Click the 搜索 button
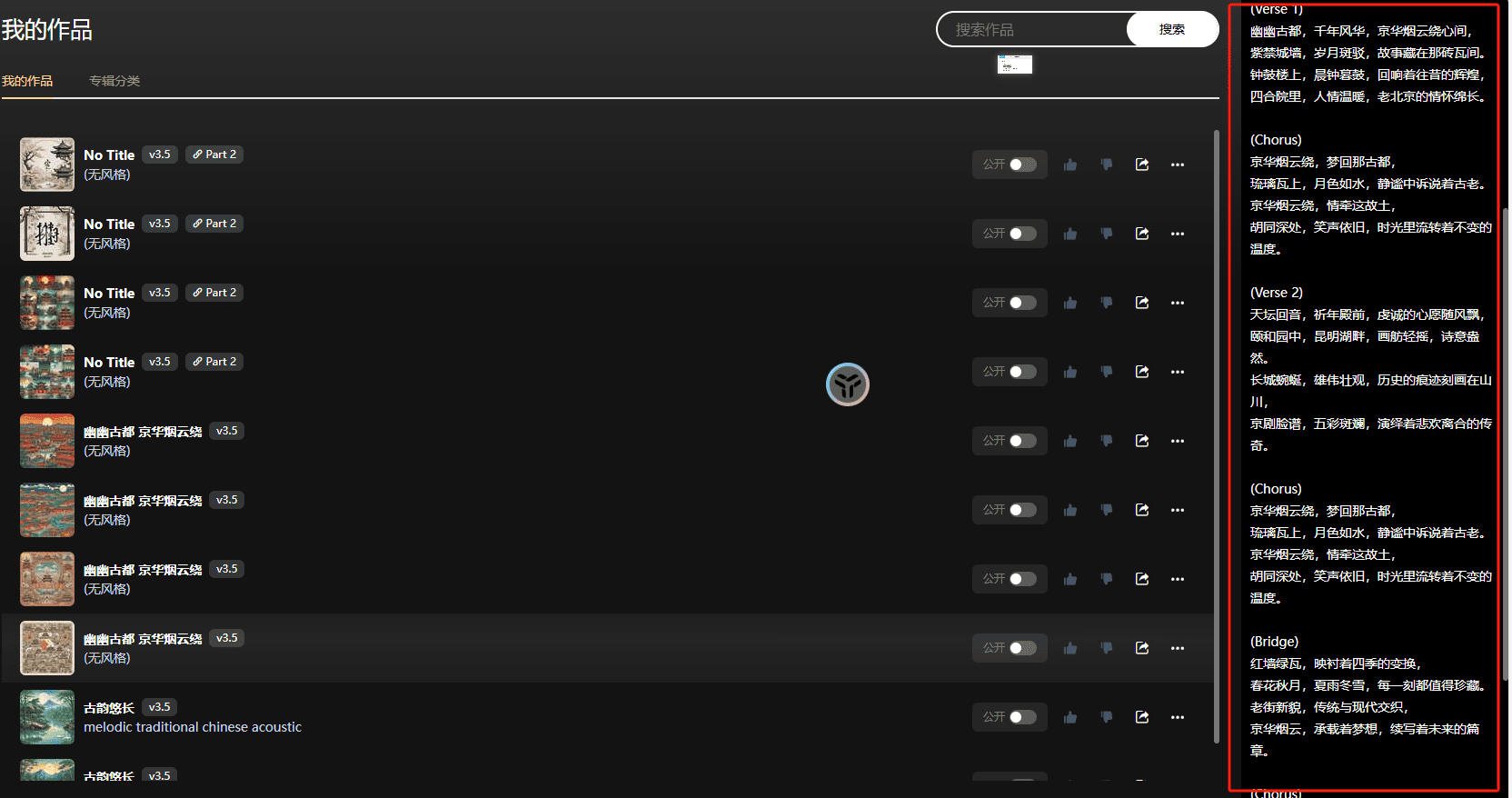This screenshot has height=798, width=1512. pyautogui.click(x=1172, y=29)
